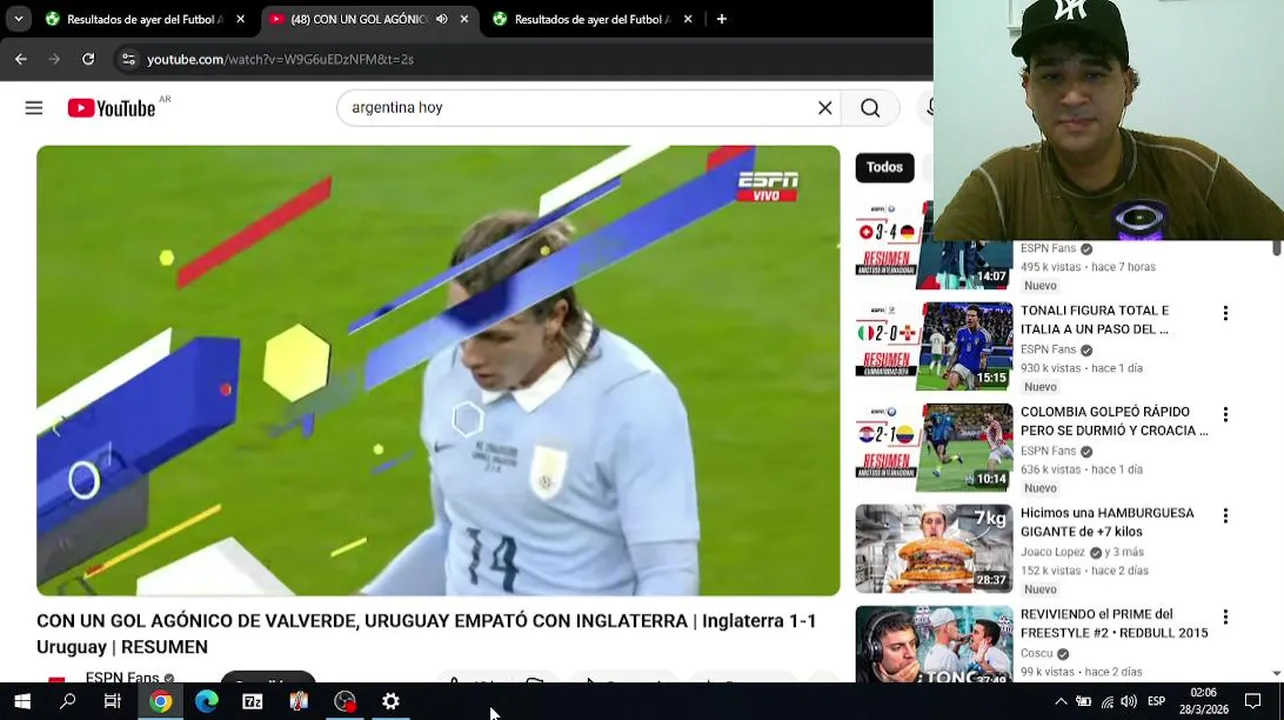Go to the YouTube home logo

click(x=111, y=108)
